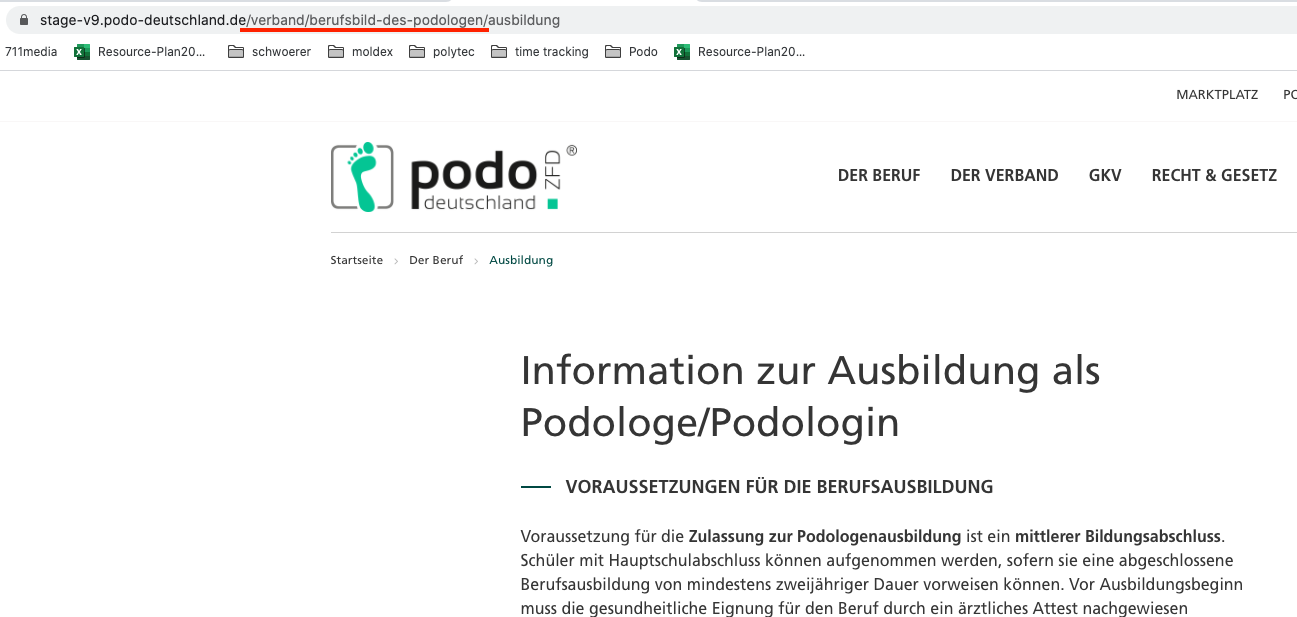Image resolution: width=1297 pixels, height=617 pixels.
Task: Open the RECHT & GESETZ navigation menu
Action: [1214, 176]
